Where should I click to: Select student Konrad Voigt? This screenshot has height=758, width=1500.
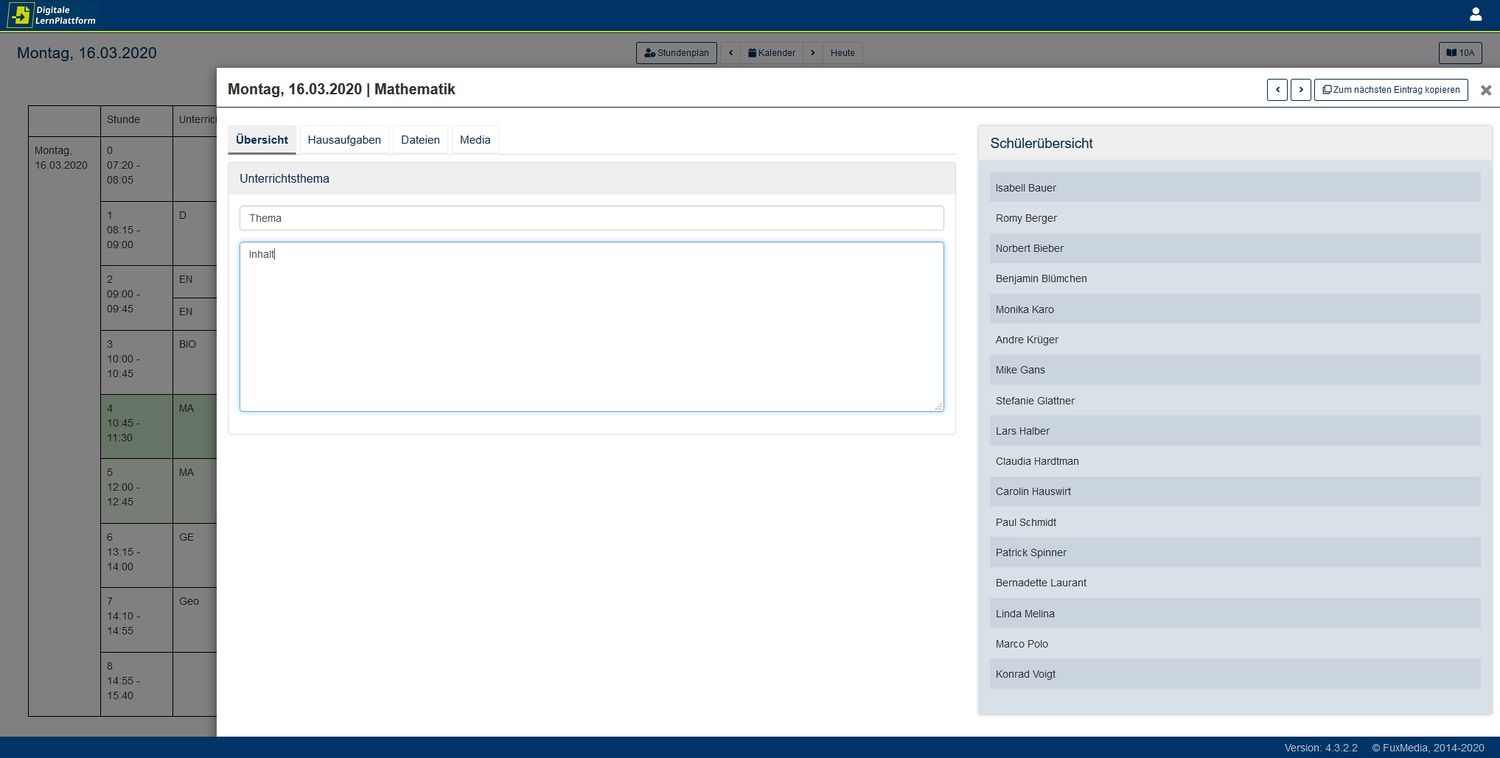[x=1235, y=674]
